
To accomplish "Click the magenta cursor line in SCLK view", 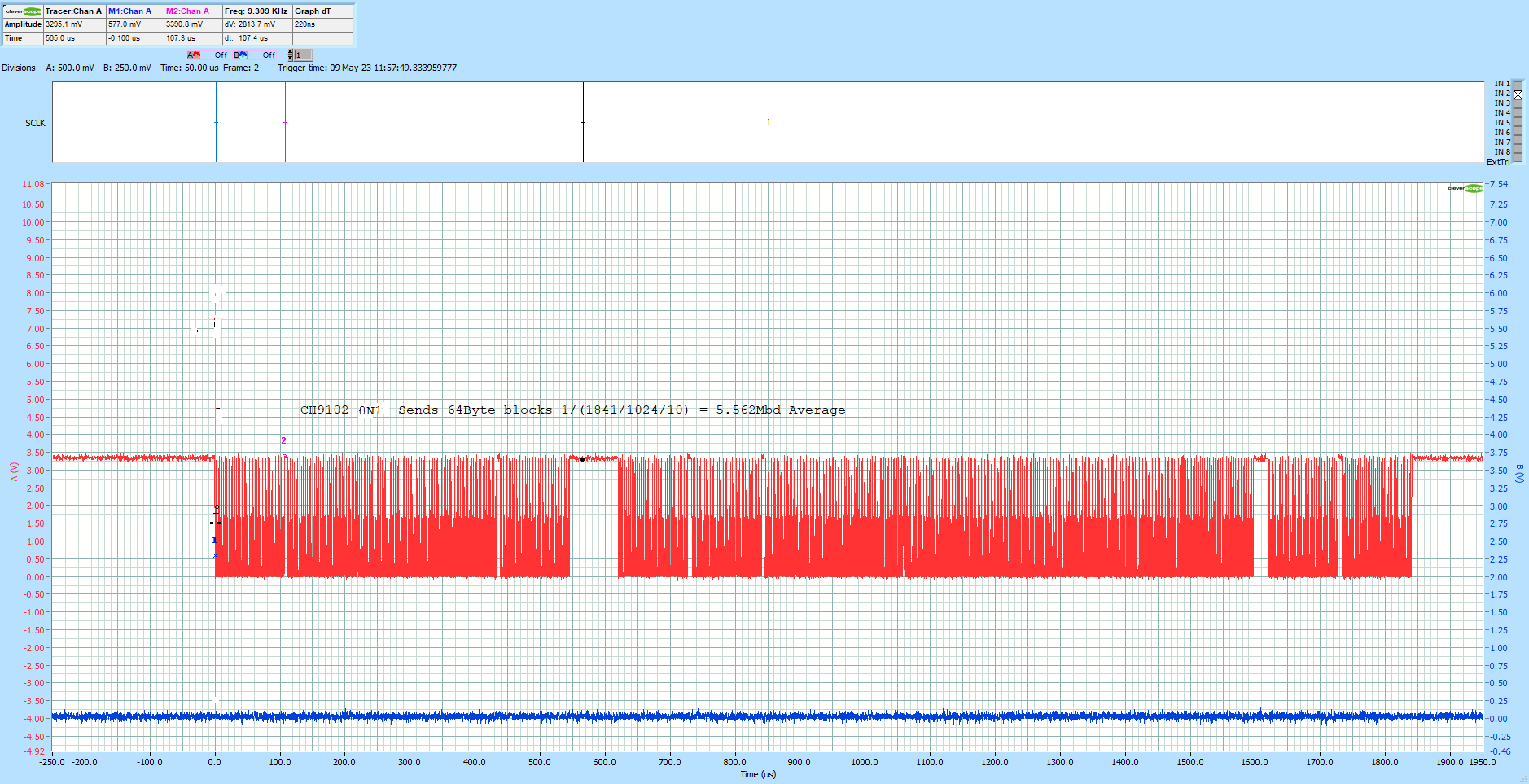I will (285, 122).
